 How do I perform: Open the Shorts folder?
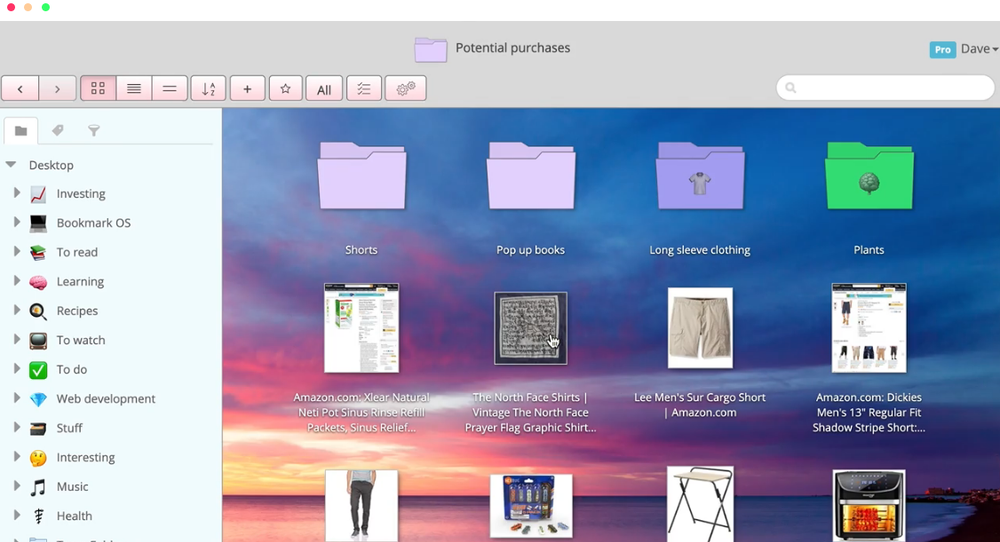pos(362,177)
